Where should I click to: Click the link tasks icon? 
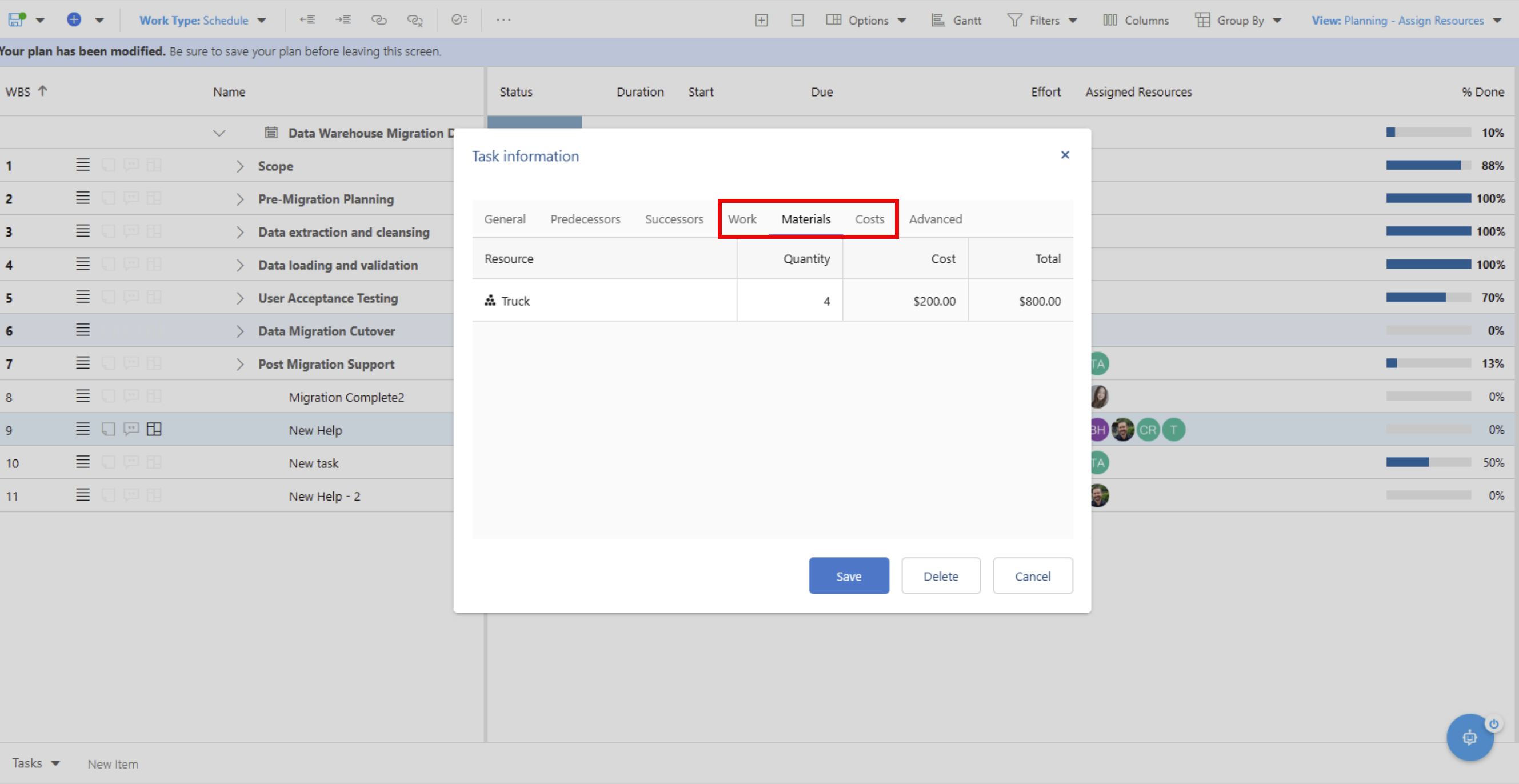tap(378, 19)
